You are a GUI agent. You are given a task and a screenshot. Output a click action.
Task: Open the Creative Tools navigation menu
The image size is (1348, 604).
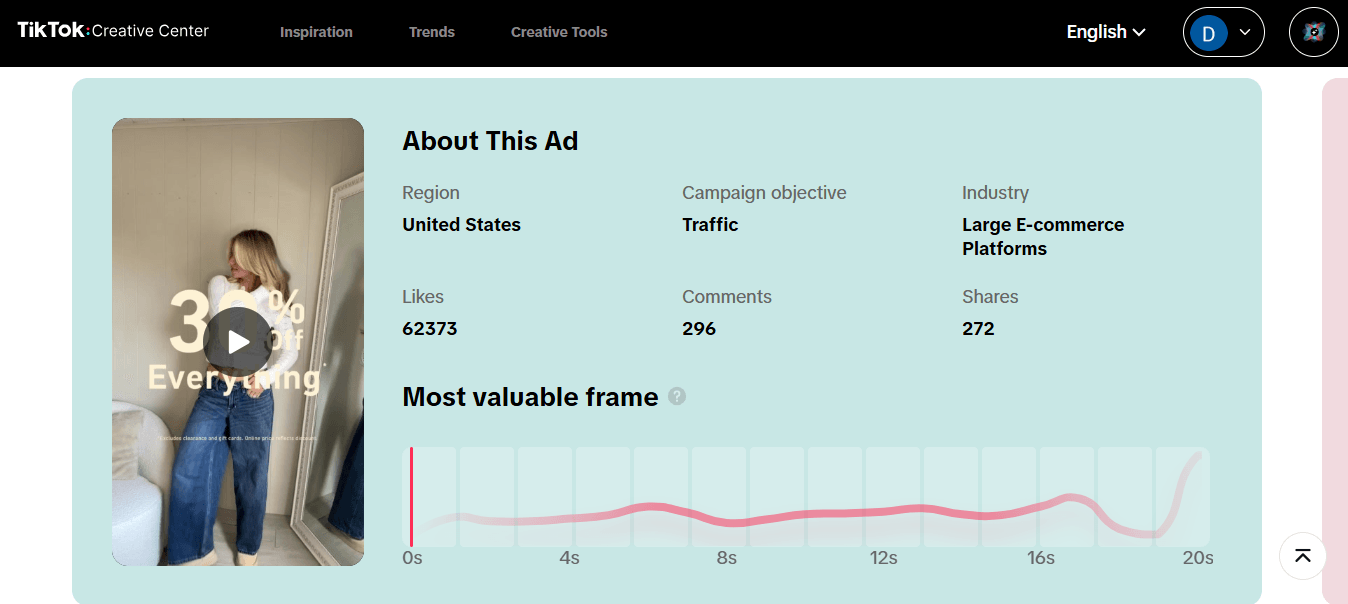click(x=559, y=32)
